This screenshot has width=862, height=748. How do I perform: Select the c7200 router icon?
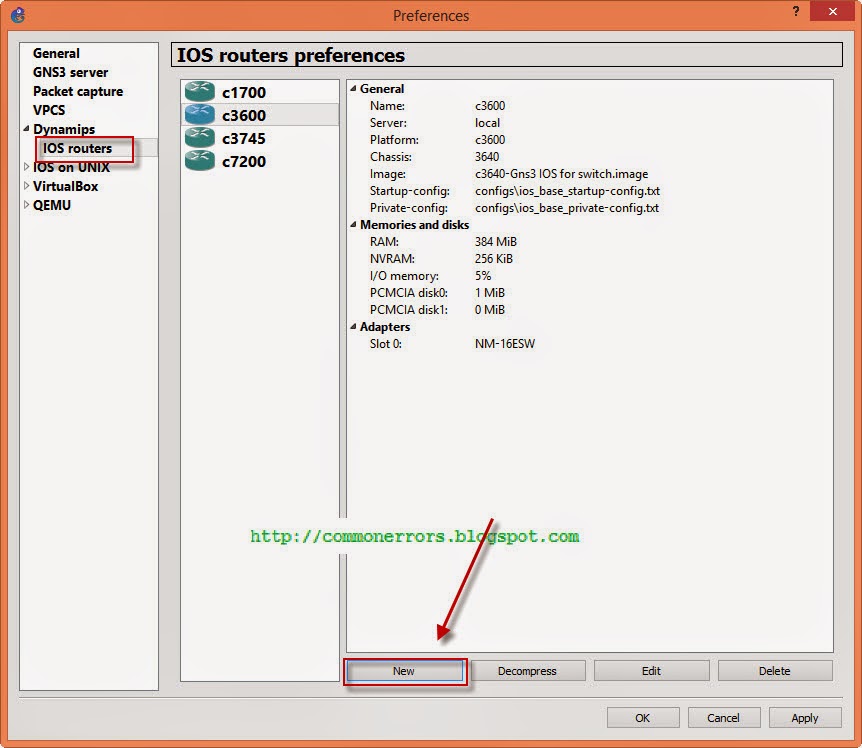coord(200,160)
